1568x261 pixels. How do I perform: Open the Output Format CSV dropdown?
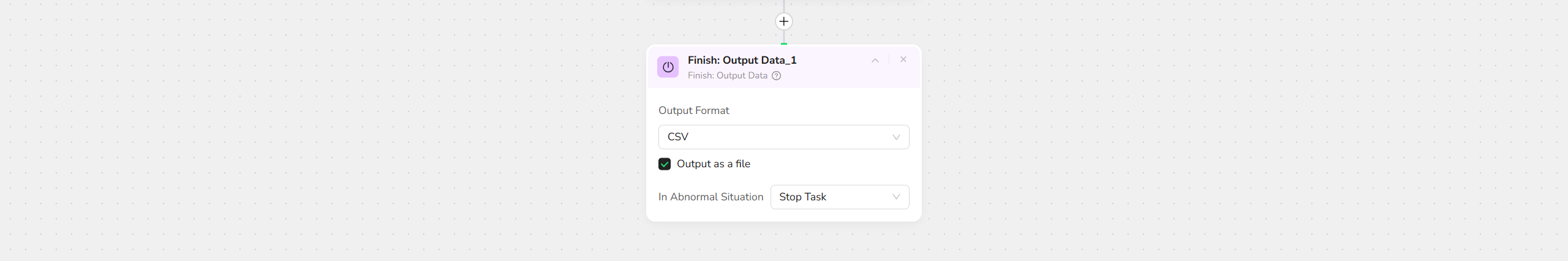click(x=778, y=137)
